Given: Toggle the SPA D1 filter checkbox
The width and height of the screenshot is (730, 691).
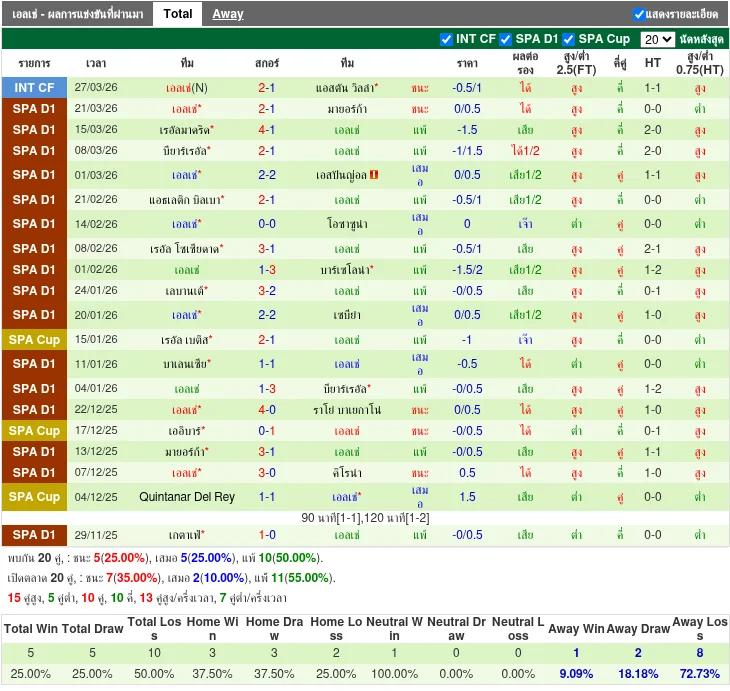Looking at the screenshot, I should [506, 40].
